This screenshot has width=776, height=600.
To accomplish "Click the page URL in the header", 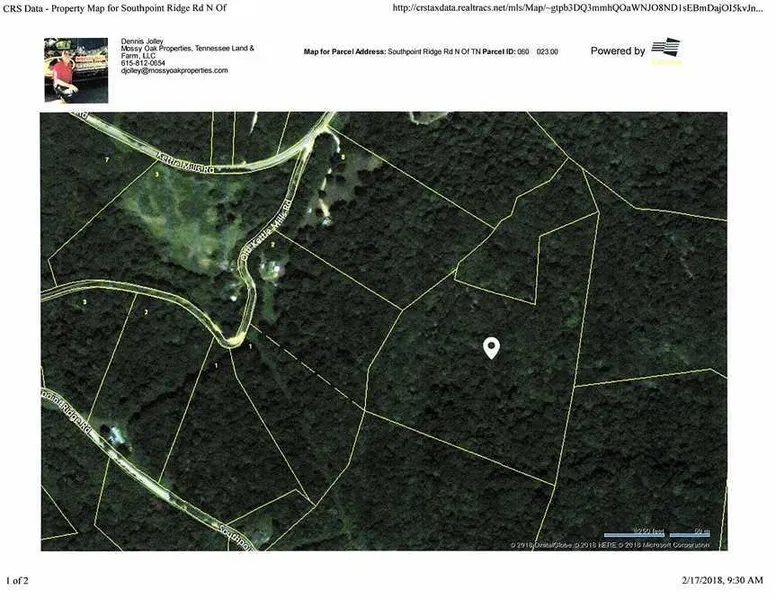I will click(576, 8).
